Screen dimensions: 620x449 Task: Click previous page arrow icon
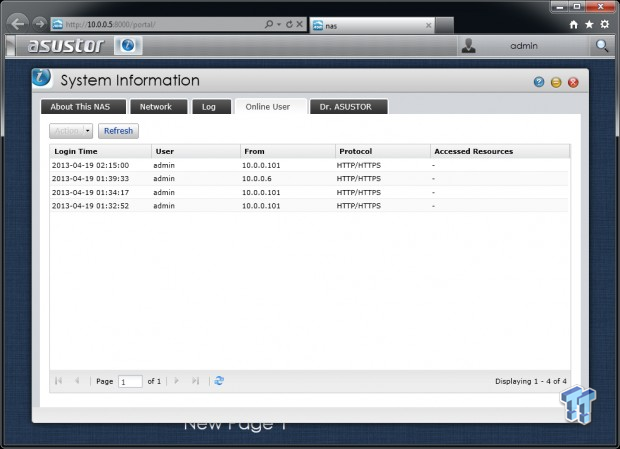pyautogui.click(x=77, y=381)
